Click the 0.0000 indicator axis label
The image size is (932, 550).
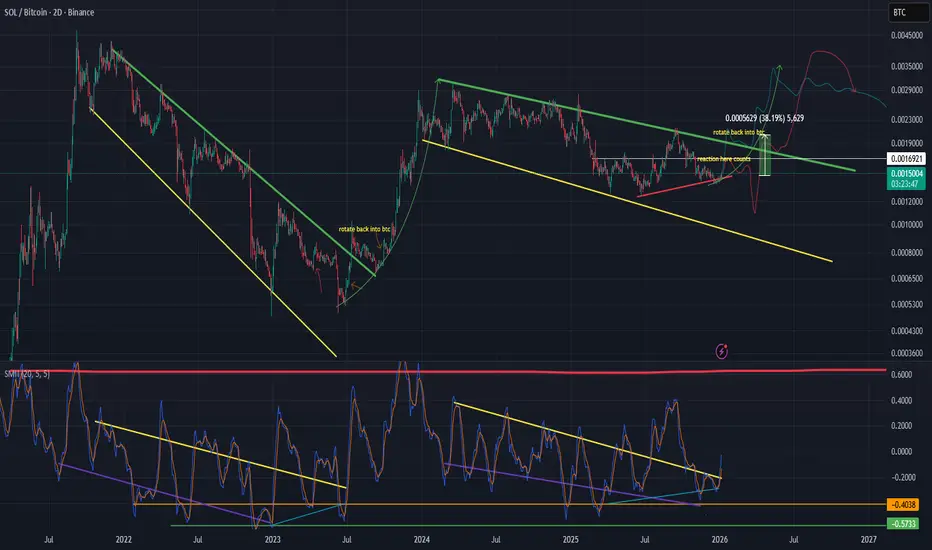(902, 452)
